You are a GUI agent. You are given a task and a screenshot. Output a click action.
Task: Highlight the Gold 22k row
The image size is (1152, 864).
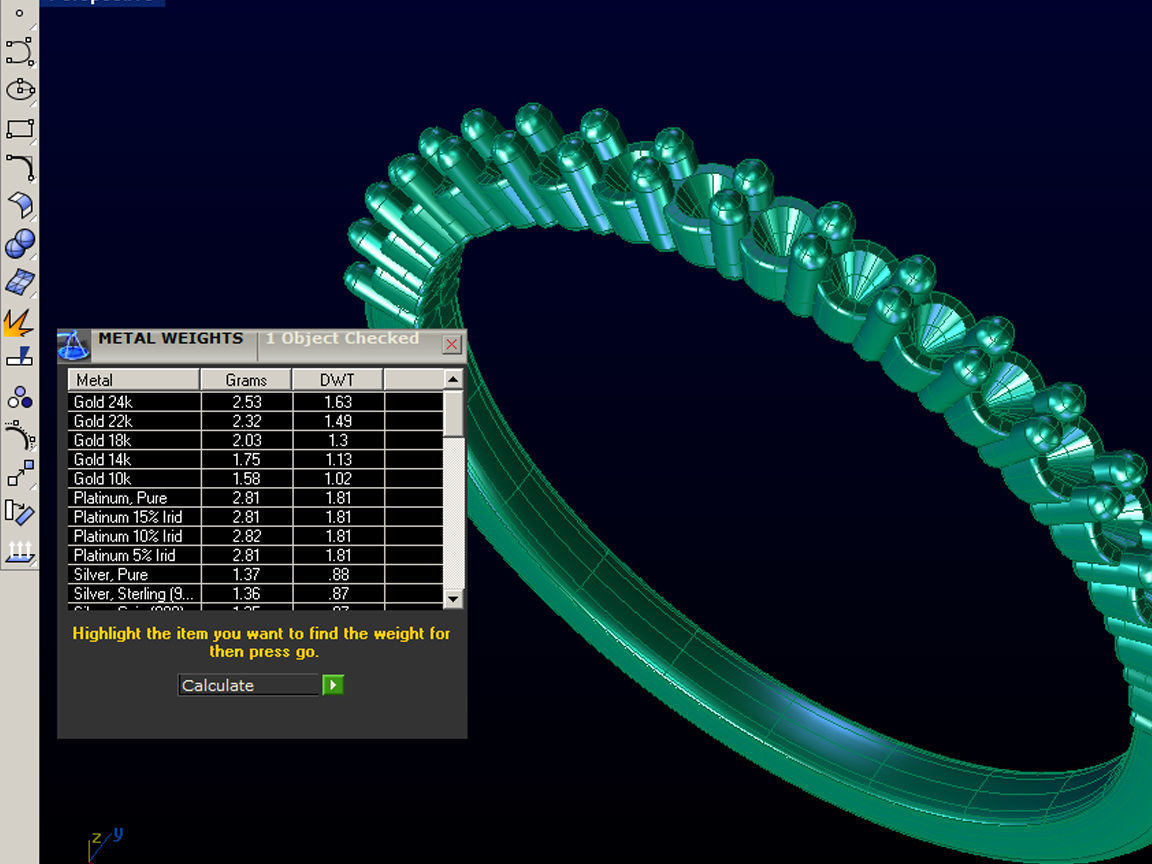(x=256, y=421)
